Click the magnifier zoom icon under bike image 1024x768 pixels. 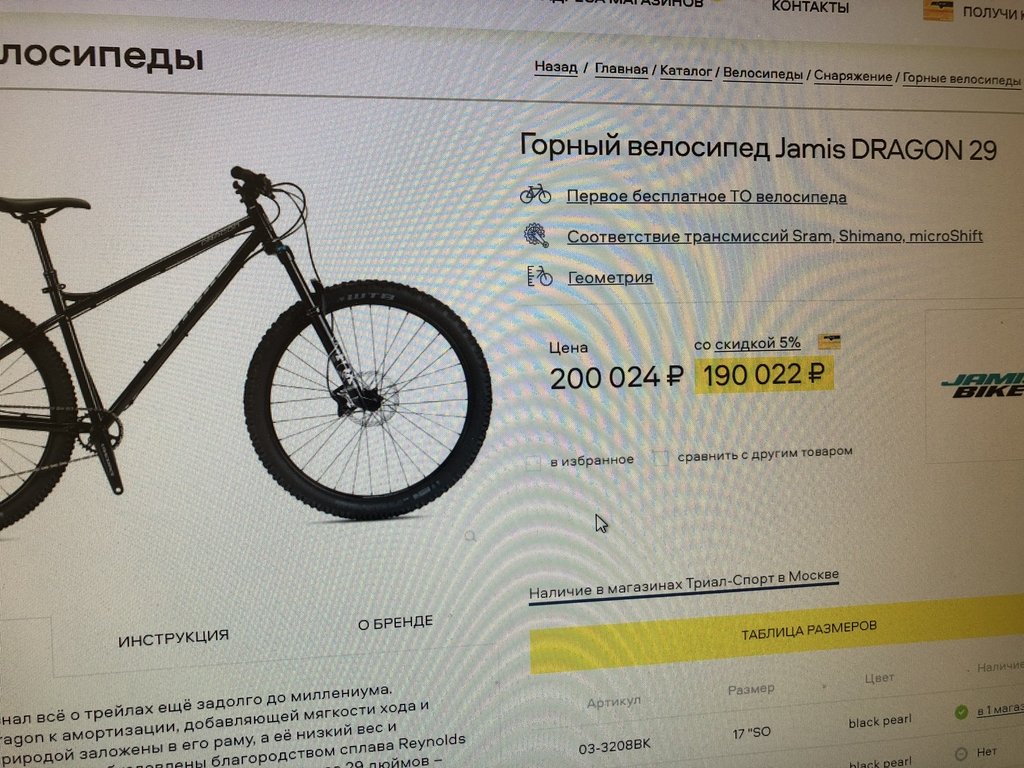tap(470, 536)
